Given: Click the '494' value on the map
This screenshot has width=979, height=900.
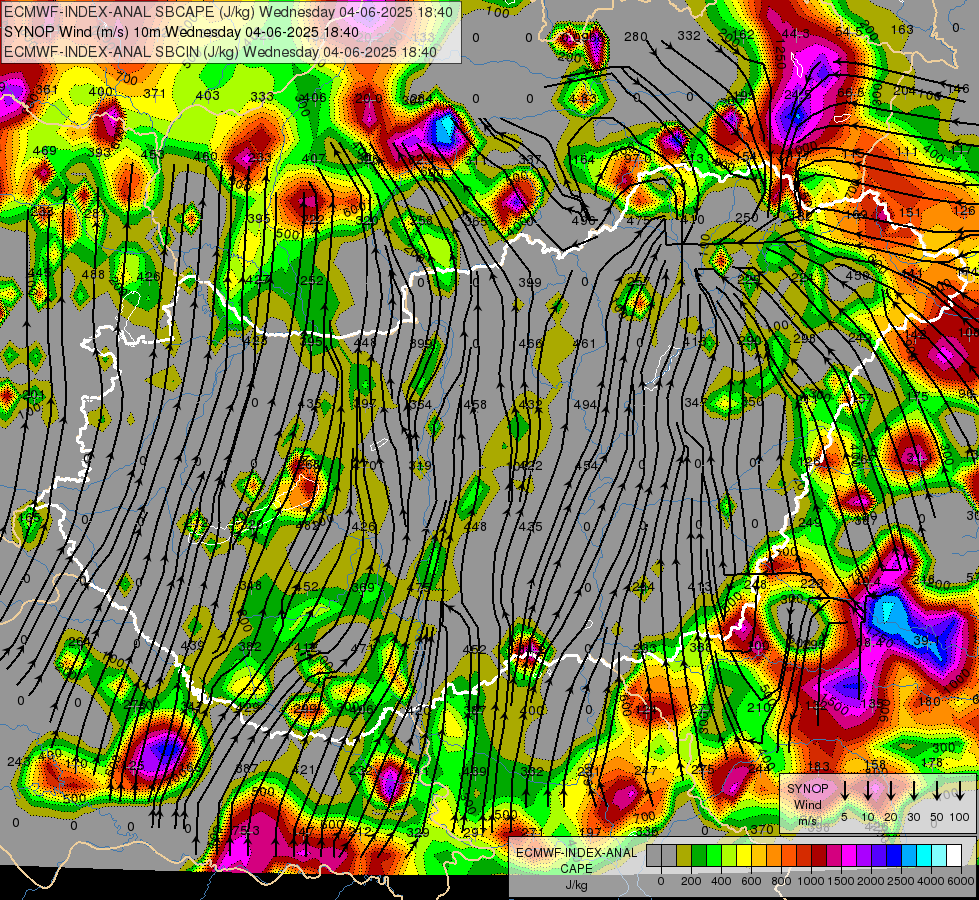Looking at the screenshot, I should (x=585, y=405).
